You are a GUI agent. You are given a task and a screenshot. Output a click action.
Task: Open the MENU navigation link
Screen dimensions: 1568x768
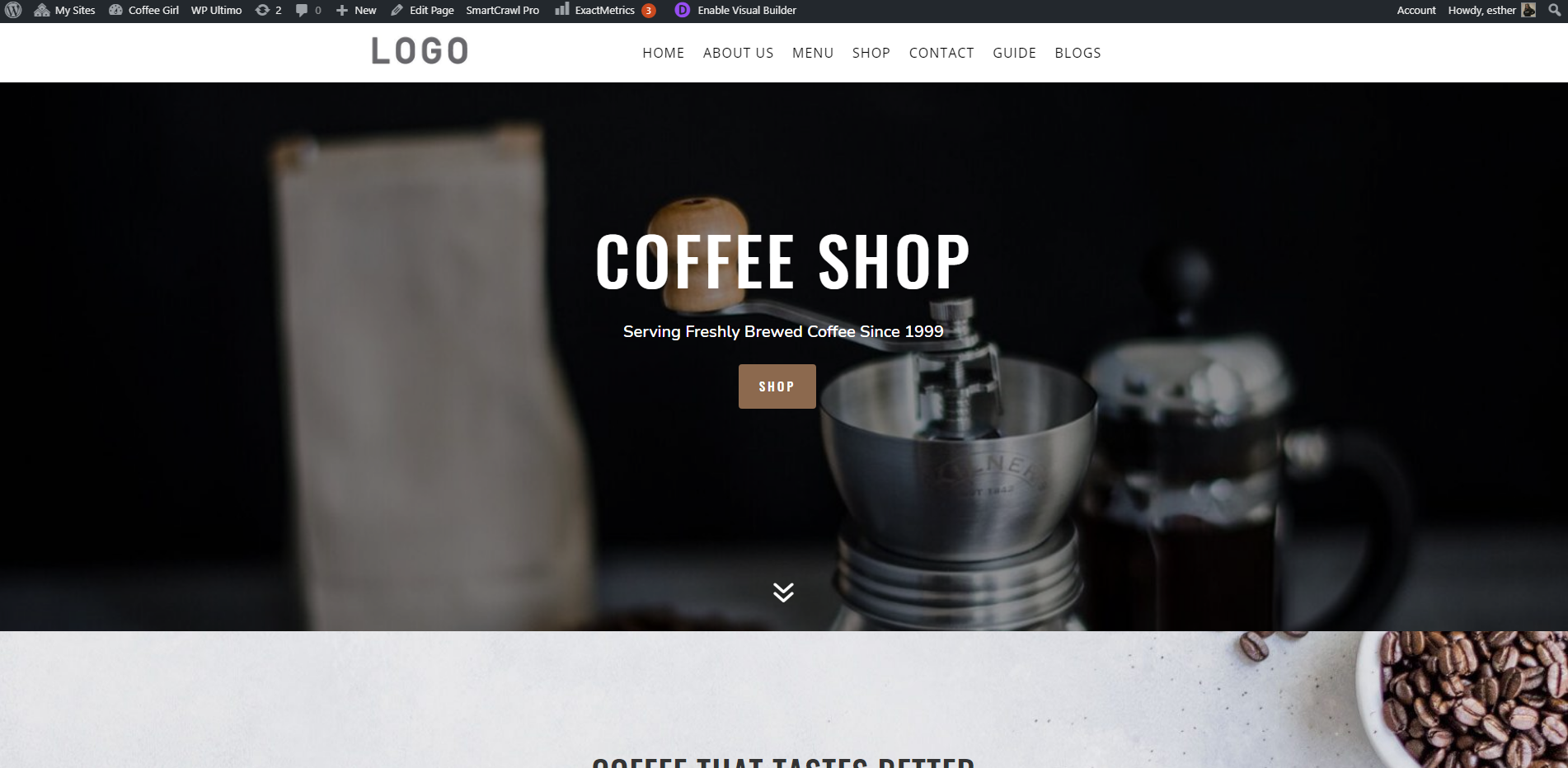coord(813,53)
